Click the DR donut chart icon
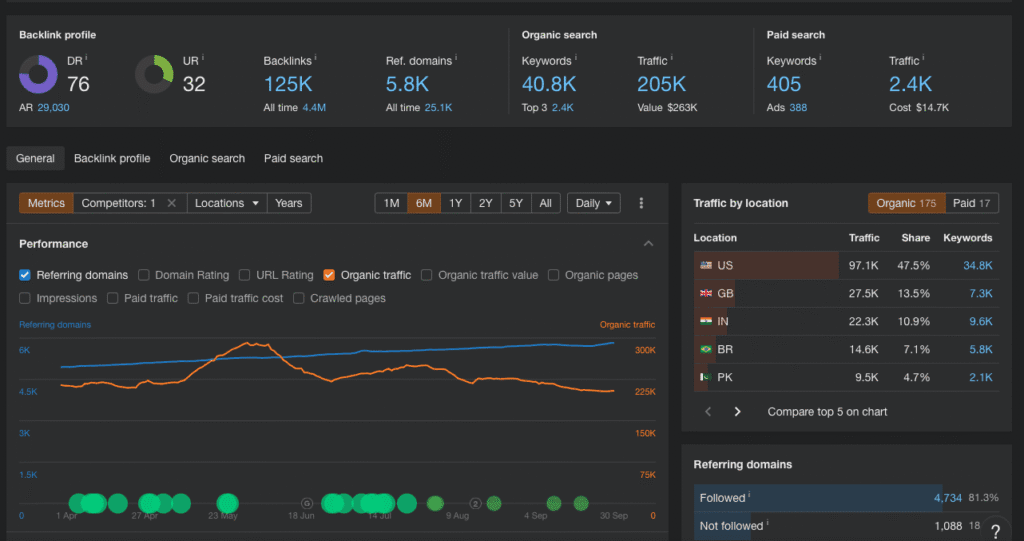1024x541 pixels. click(x=38, y=75)
